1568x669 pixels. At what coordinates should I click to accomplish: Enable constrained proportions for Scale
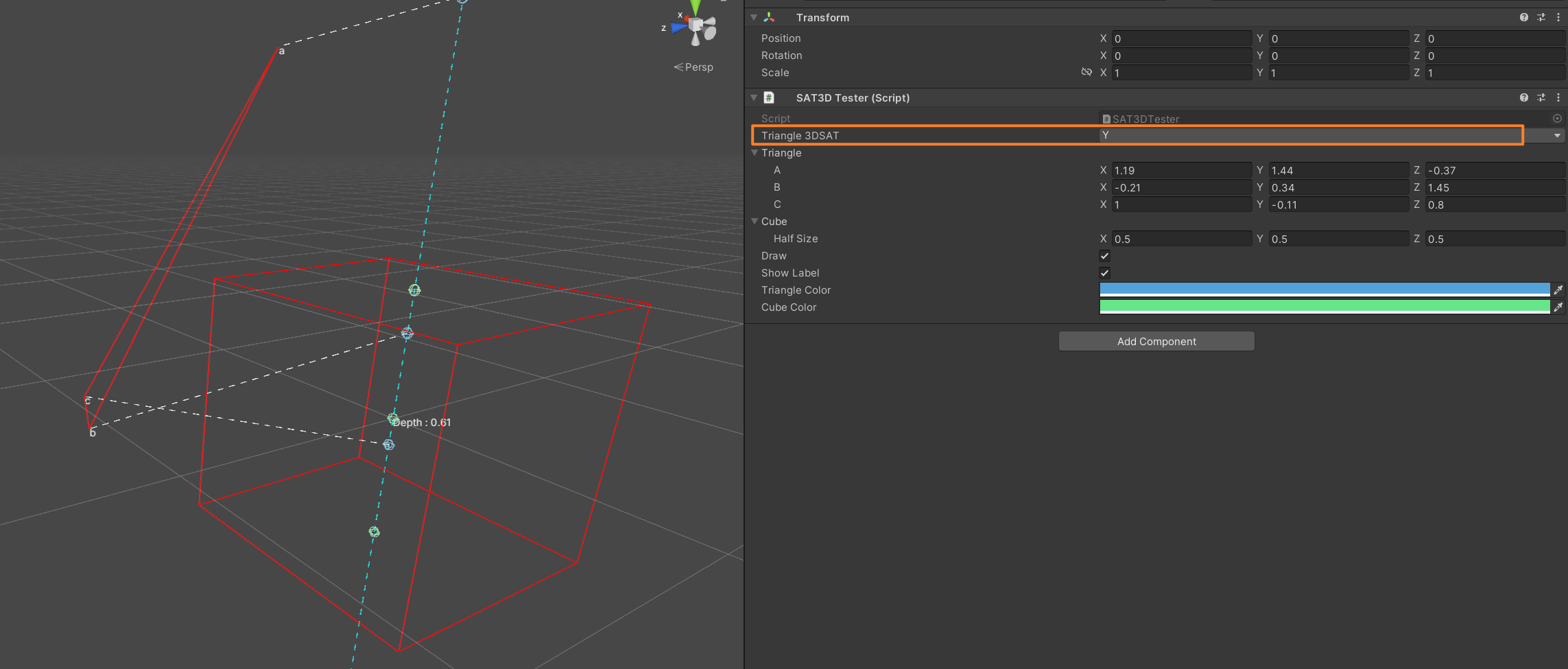(x=1086, y=72)
